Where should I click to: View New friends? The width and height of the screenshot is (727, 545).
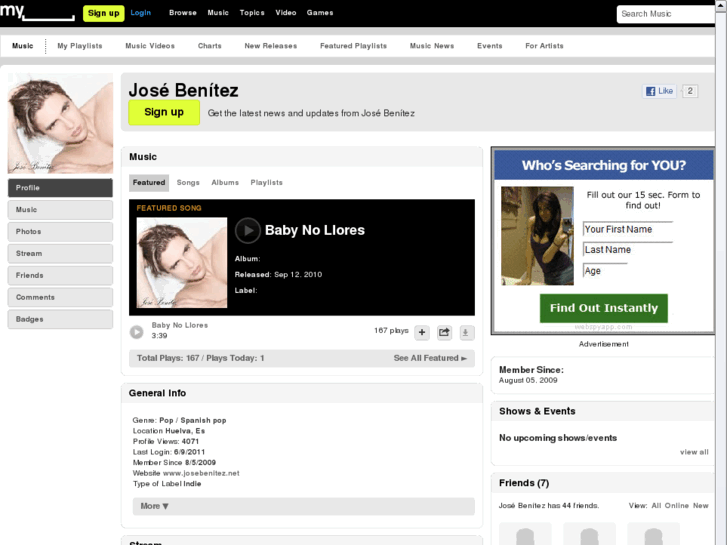coord(701,506)
